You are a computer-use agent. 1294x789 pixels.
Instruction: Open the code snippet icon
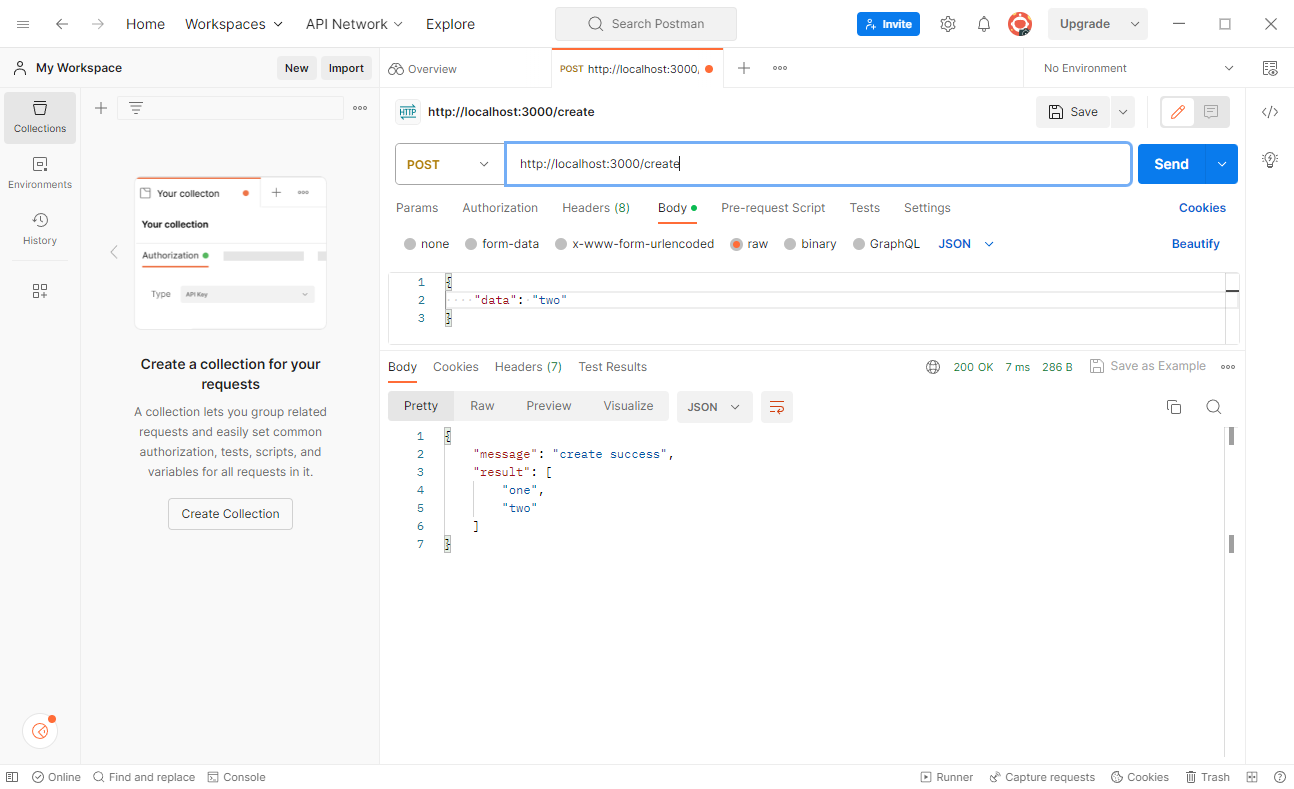[x=1270, y=112]
